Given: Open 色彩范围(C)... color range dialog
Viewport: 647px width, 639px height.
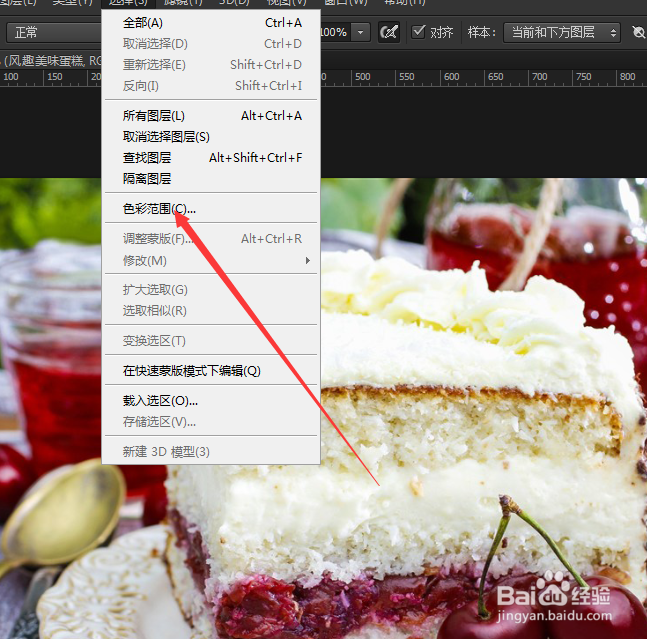Looking at the screenshot, I should [x=211, y=209].
